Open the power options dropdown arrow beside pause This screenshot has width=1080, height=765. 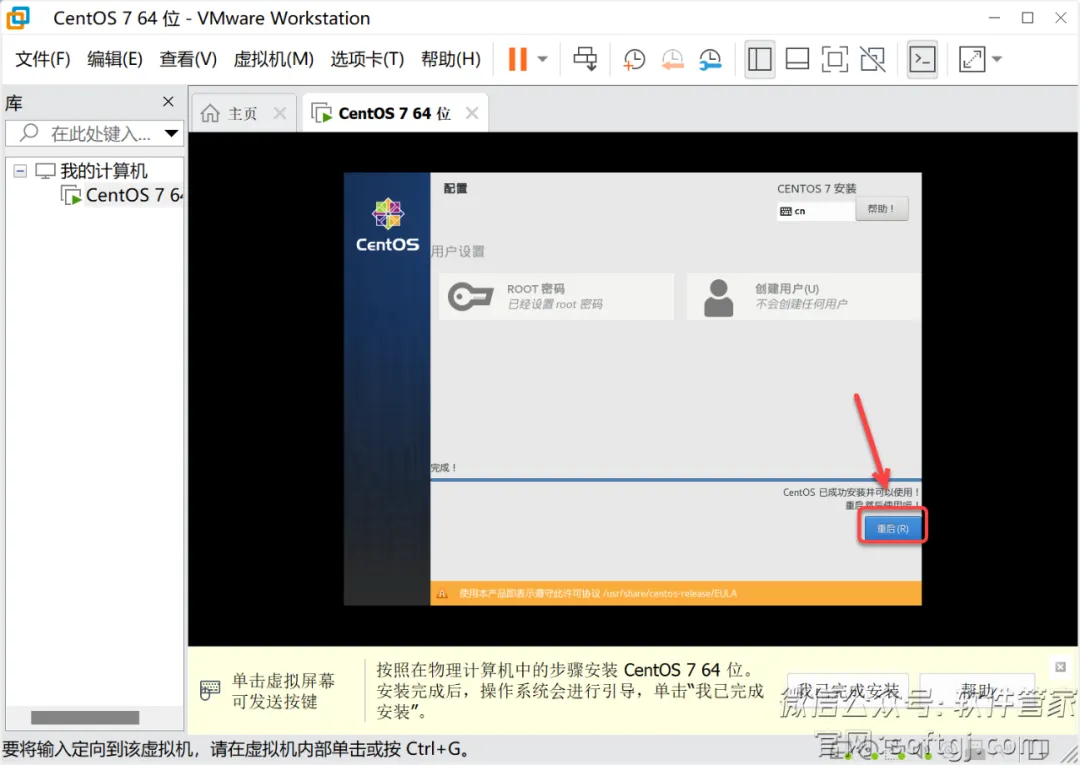coord(543,59)
